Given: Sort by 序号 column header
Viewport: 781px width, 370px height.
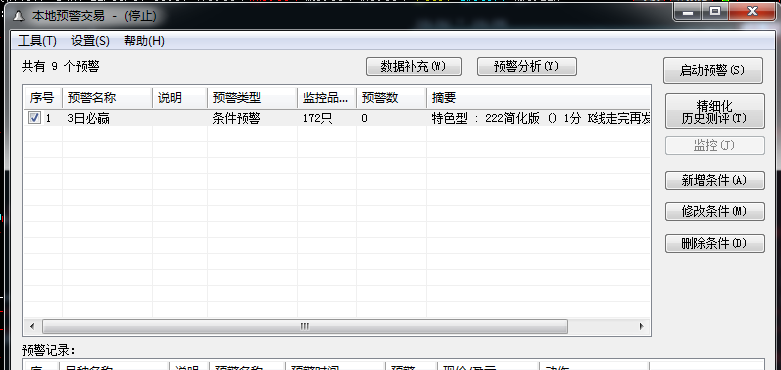Looking at the screenshot, I should point(43,98).
